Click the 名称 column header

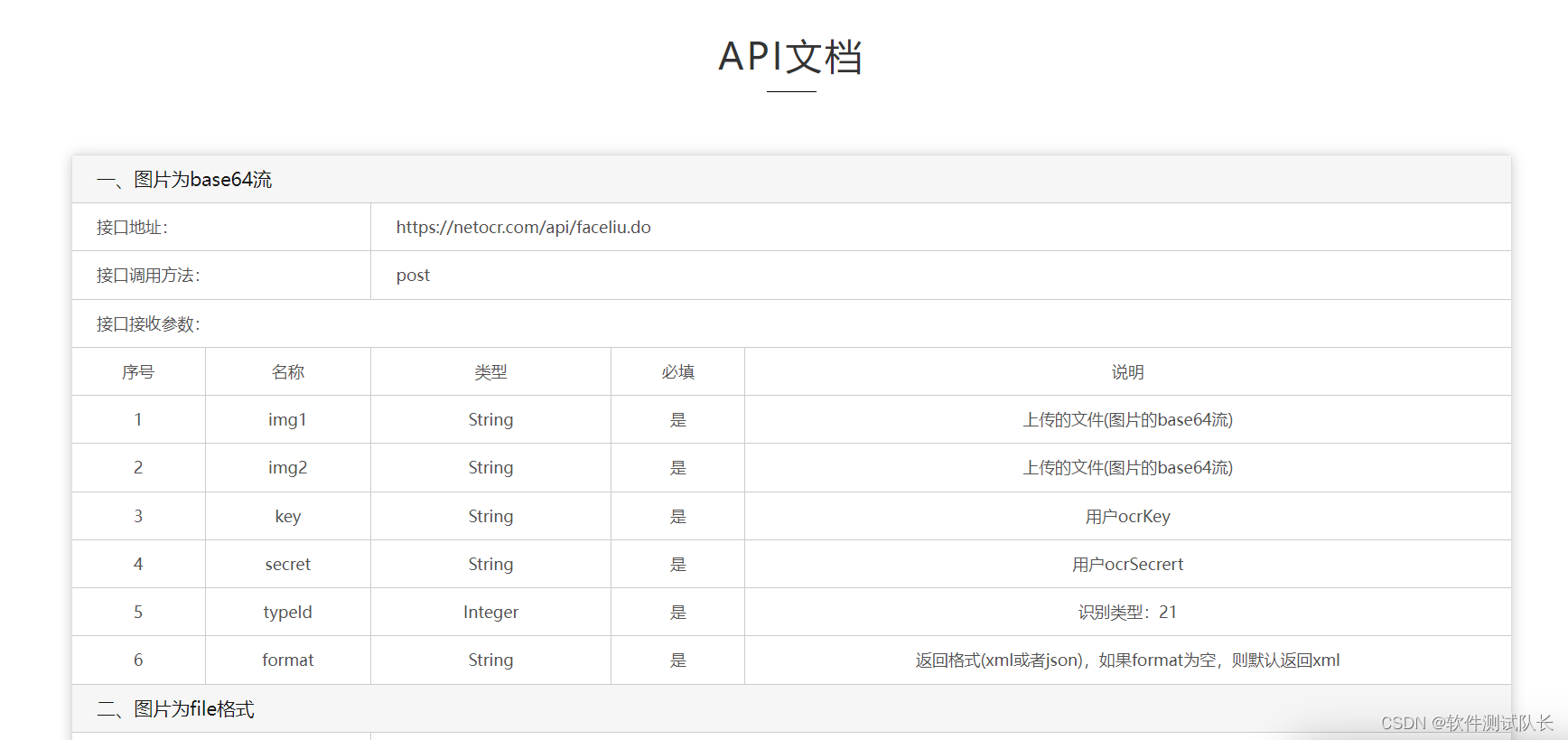pyautogui.click(x=288, y=371)
